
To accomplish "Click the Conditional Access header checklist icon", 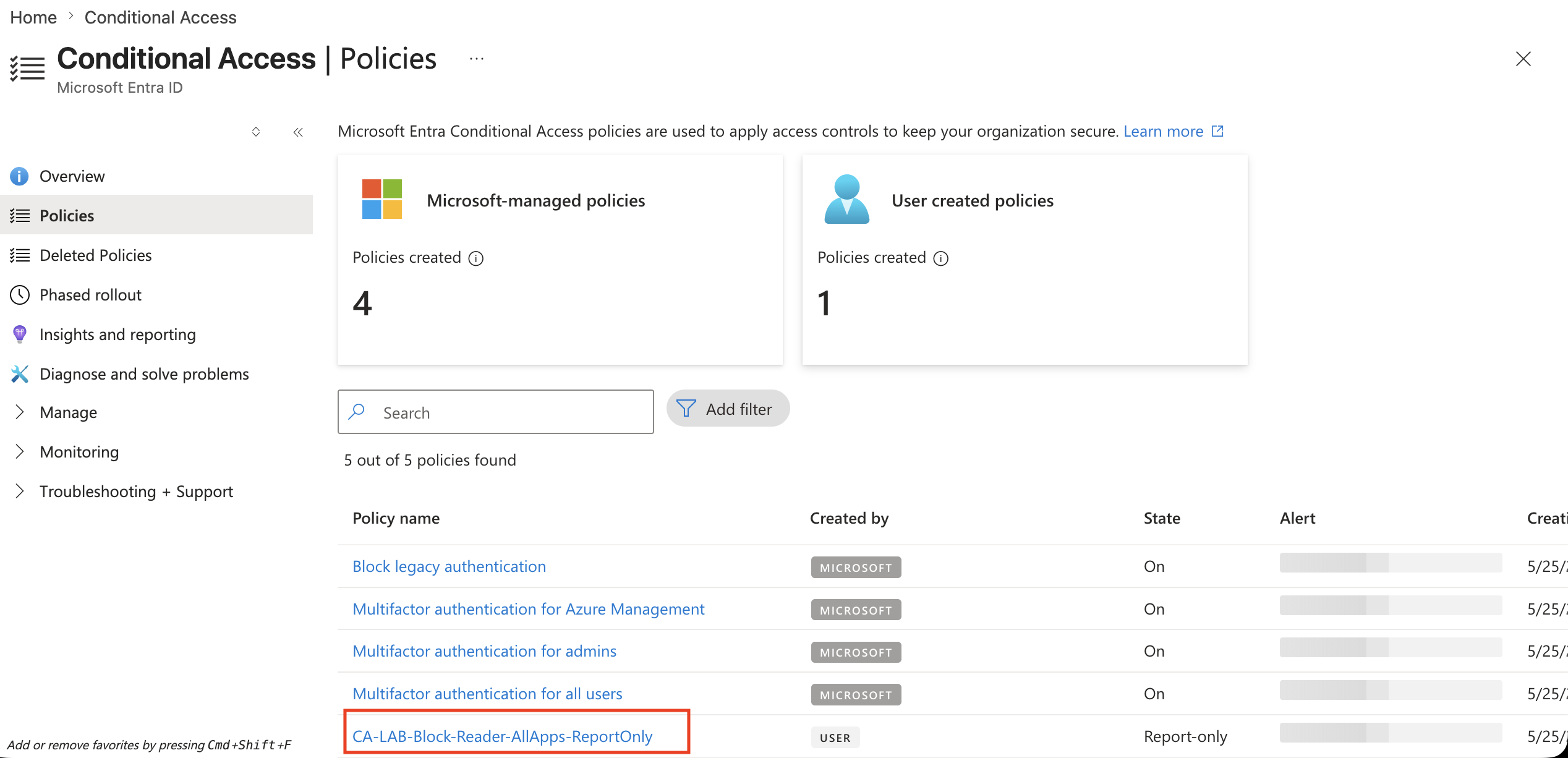I will (x=27, y=68).
